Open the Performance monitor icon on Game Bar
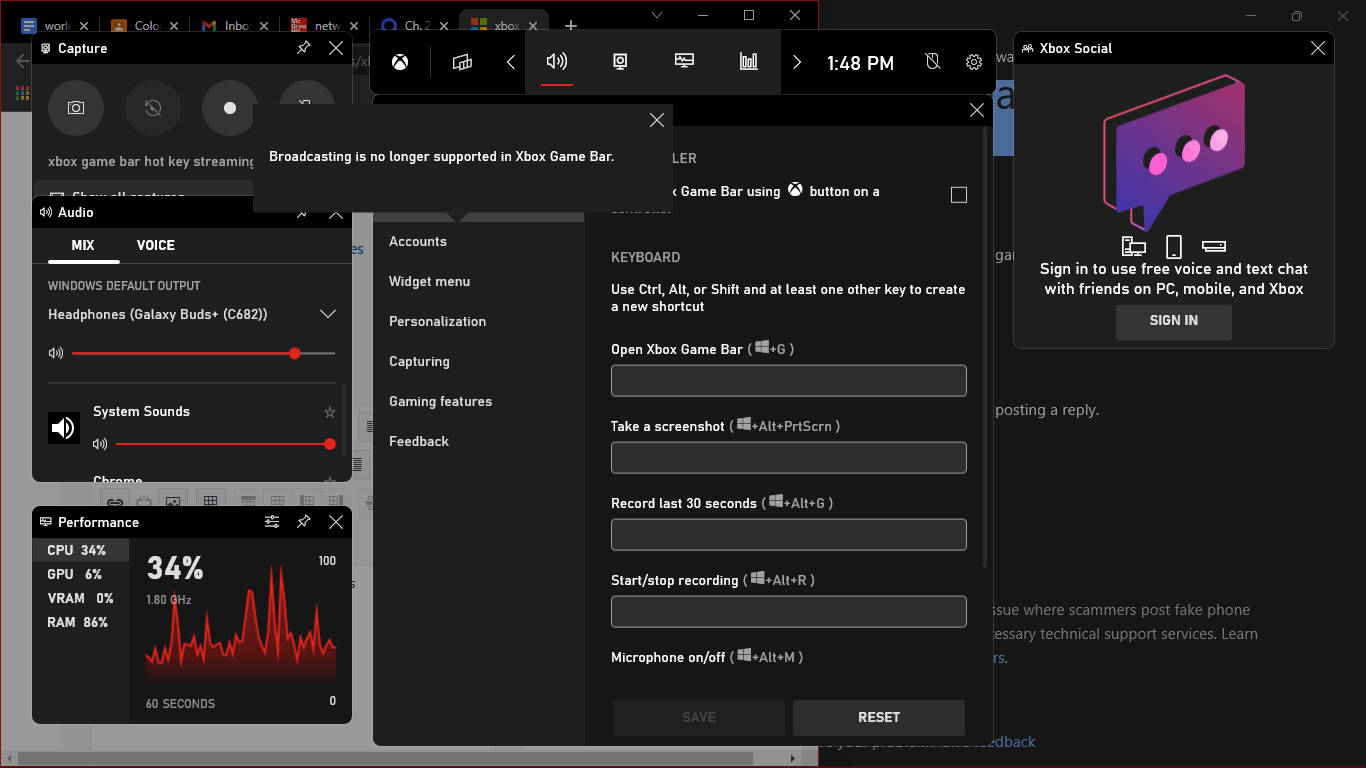This screenshot has height=768, width=1366. (x=684, y=62)
